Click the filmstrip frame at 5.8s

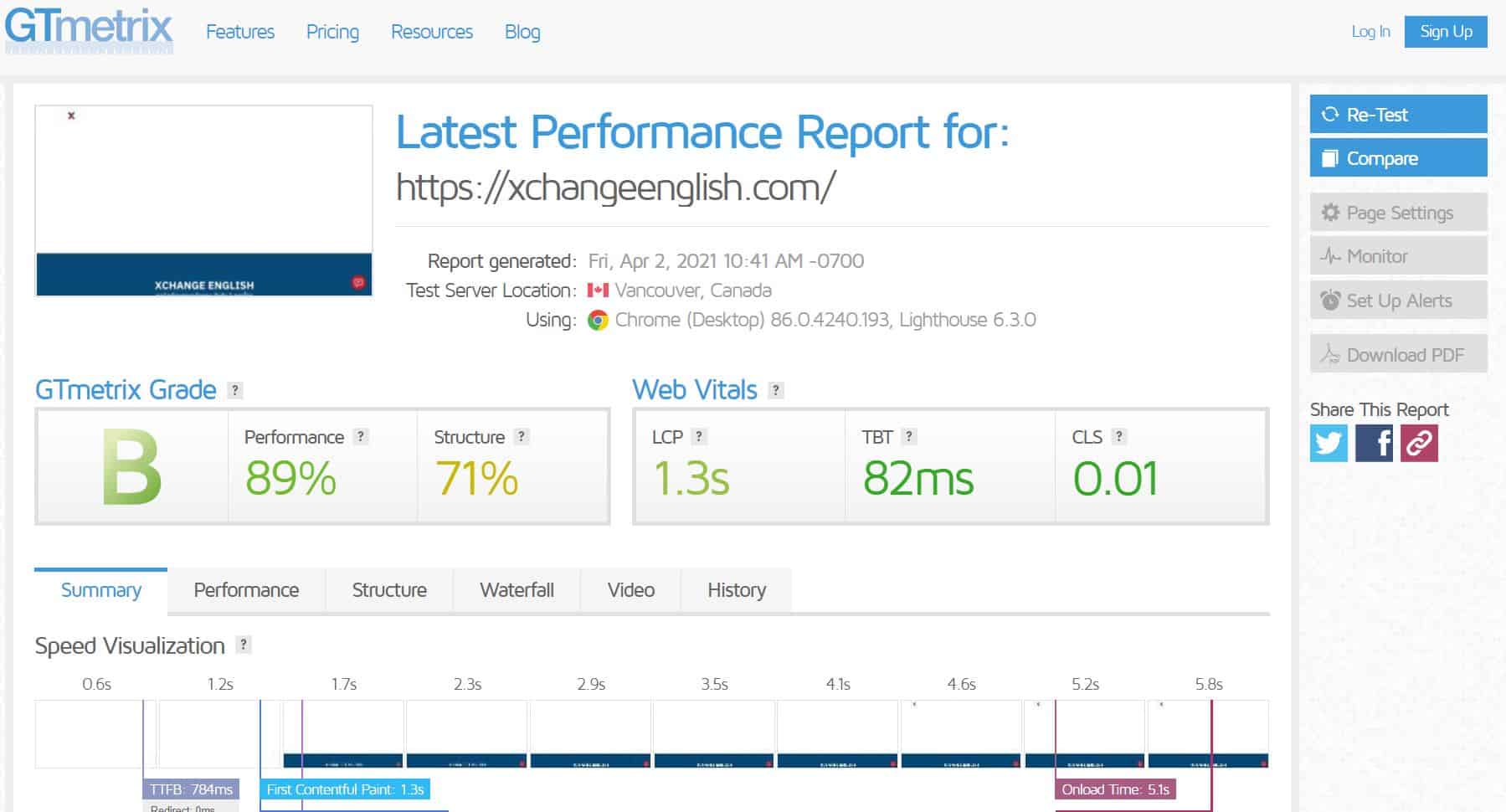click(x=1208, y=734)
